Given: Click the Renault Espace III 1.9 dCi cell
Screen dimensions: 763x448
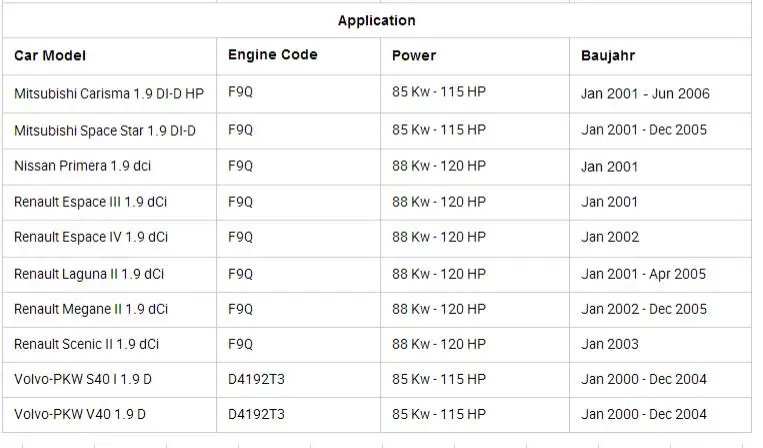Looking at the screenshot, I should pos(109,202).
